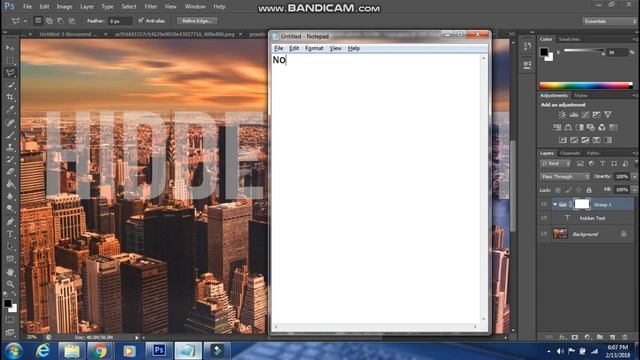
Task: Select the Eyedropper tool
Action: tap(10, 109)
